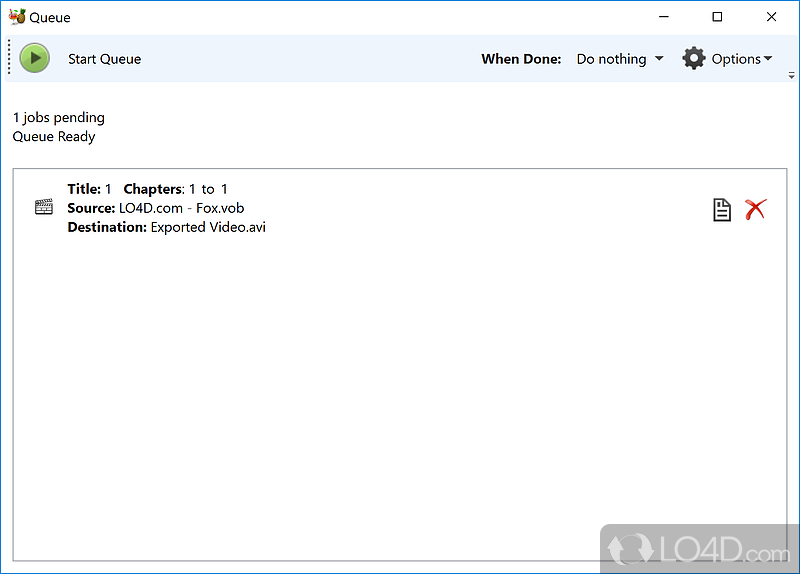Click the Start Queue text label

point(105,59)
